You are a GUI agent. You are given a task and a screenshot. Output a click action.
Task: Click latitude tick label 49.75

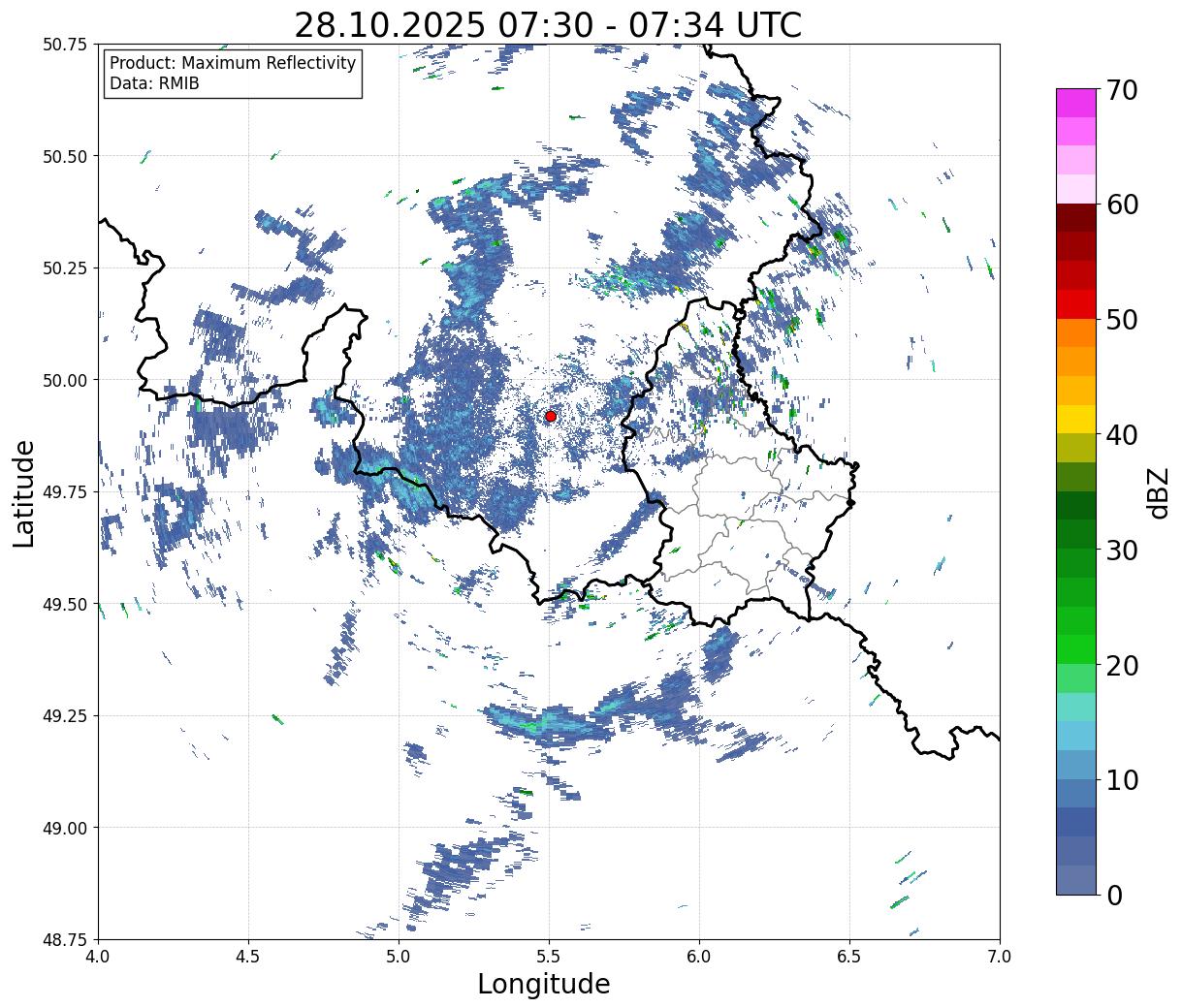point(65,492)
